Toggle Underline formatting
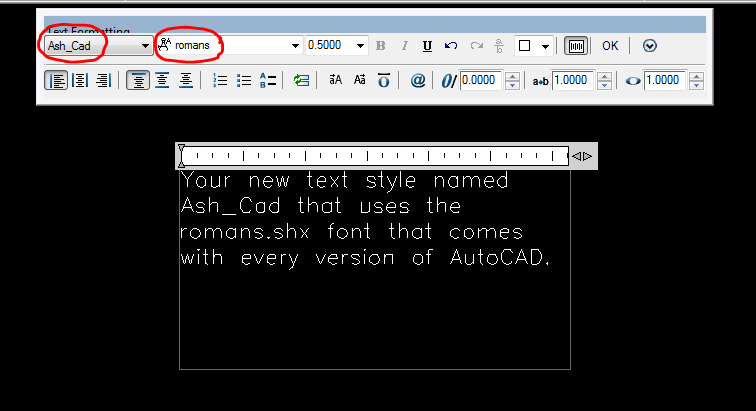This screenshot has width=756, height=411. tap(427, 46)
